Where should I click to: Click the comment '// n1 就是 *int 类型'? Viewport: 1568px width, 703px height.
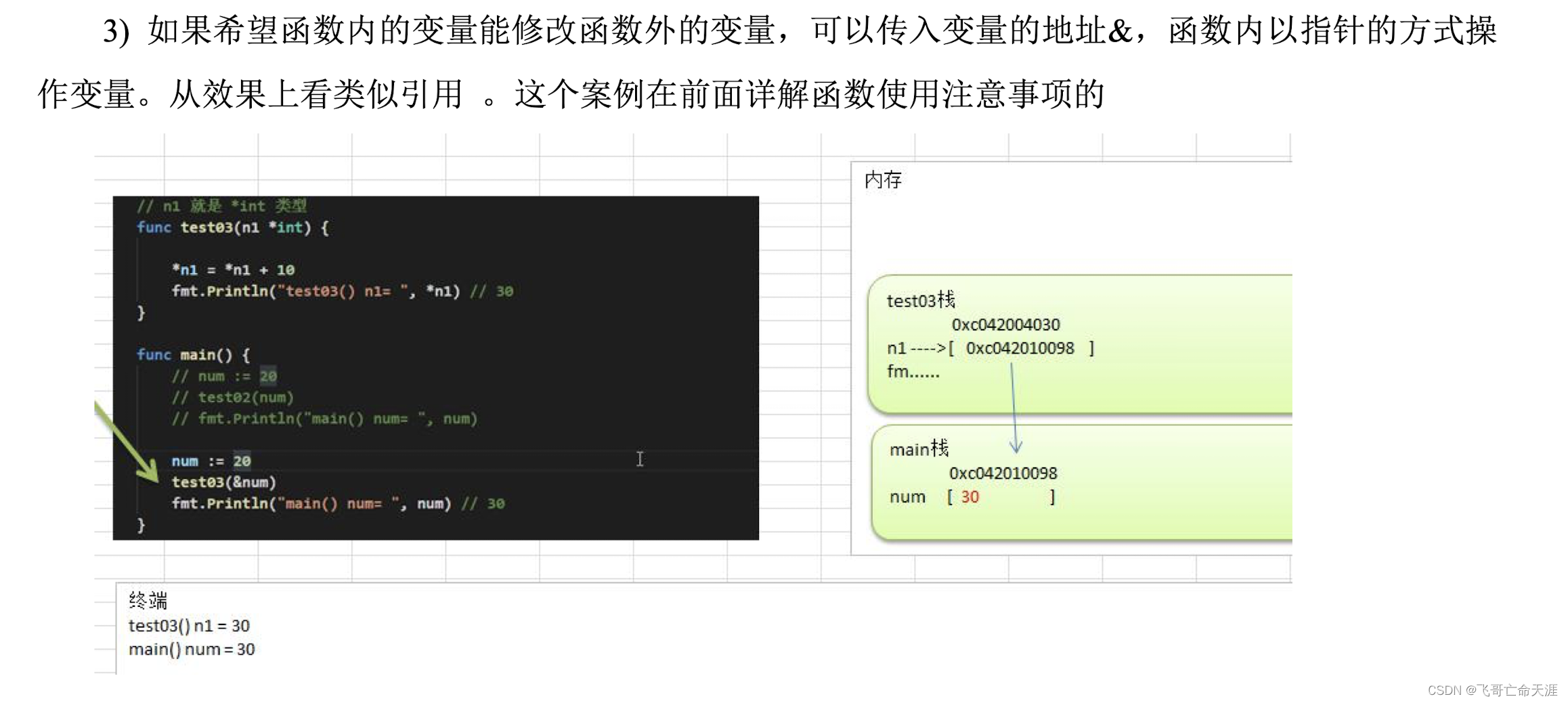221,206
